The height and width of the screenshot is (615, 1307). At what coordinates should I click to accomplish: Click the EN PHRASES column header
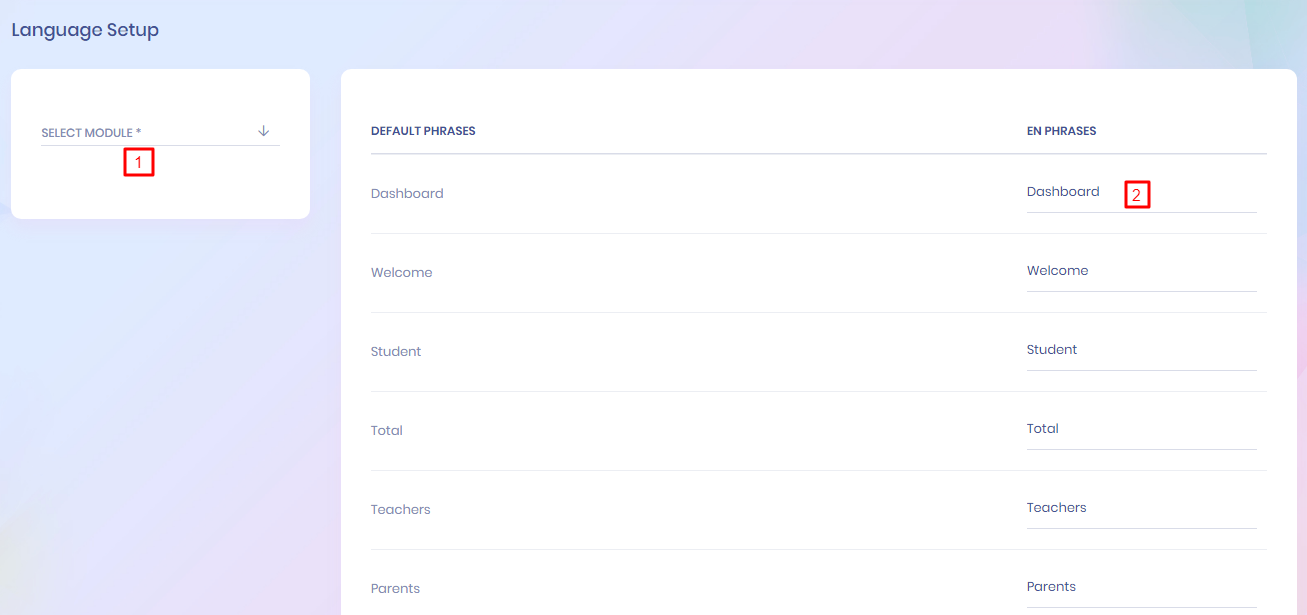(1061, 131)
